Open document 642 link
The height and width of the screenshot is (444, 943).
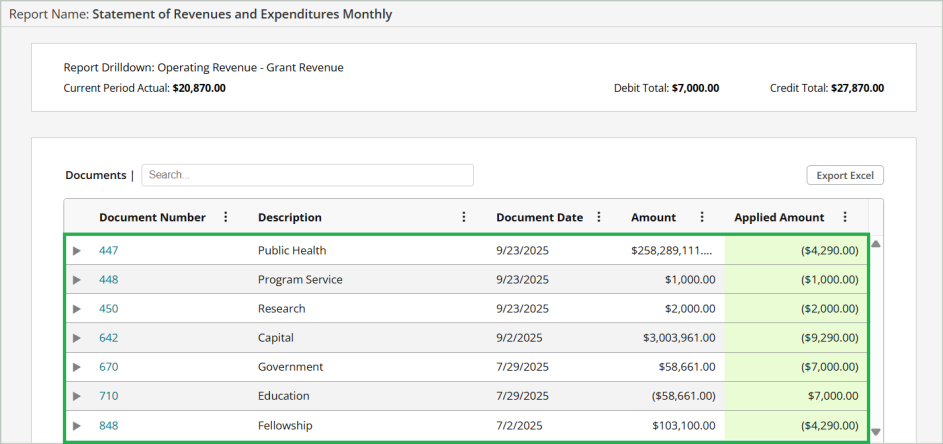point(108,338)
